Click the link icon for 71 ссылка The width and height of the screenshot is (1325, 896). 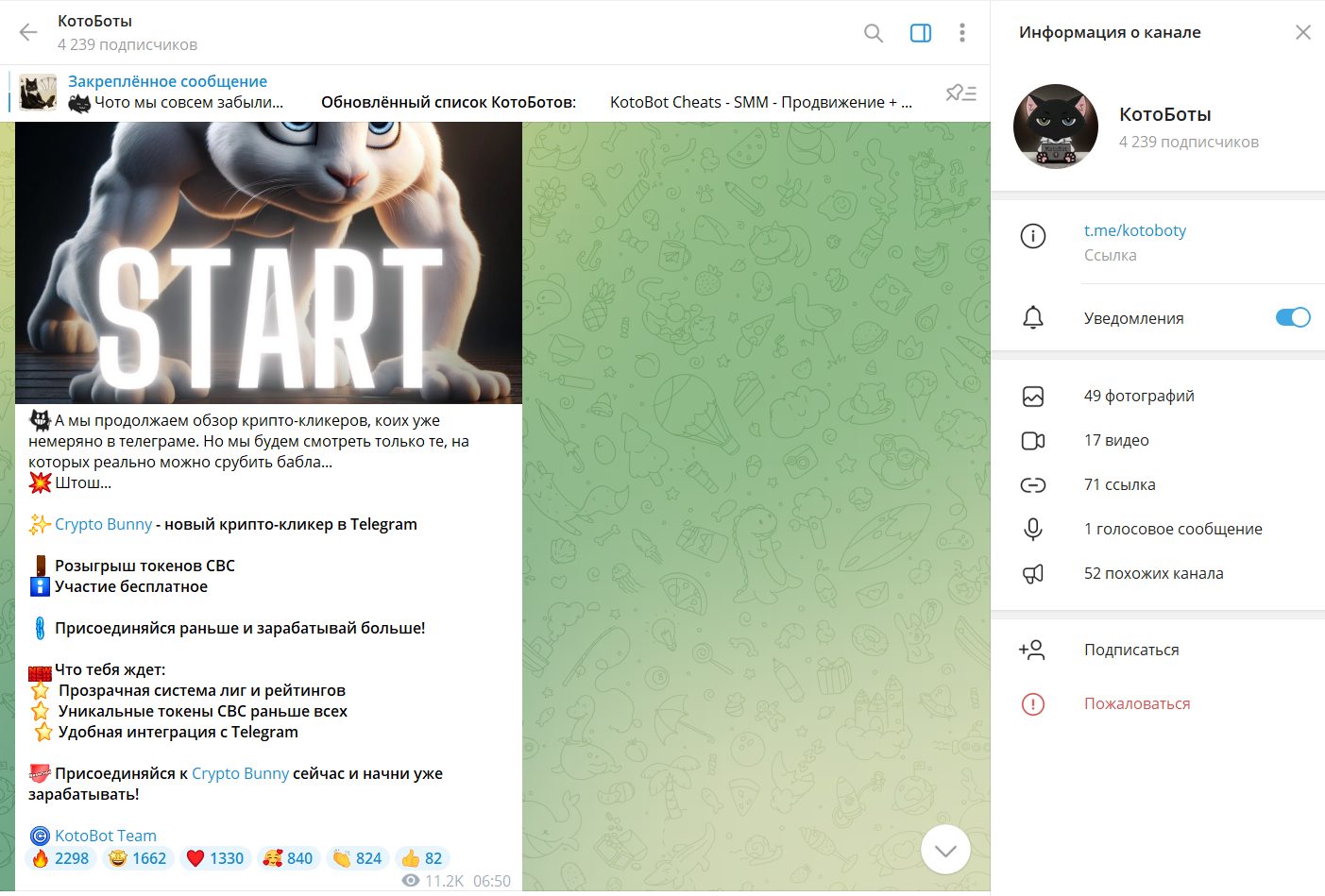[1033, 485]
